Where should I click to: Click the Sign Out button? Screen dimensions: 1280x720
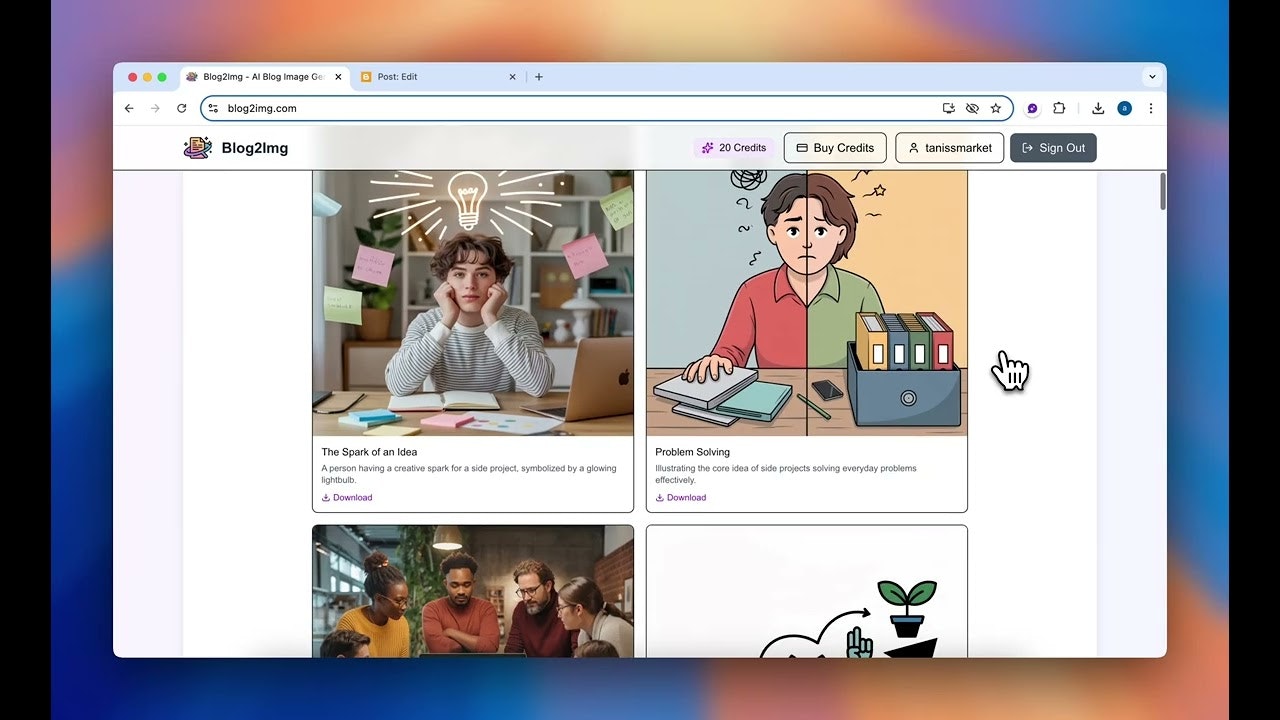(1053, 148)
